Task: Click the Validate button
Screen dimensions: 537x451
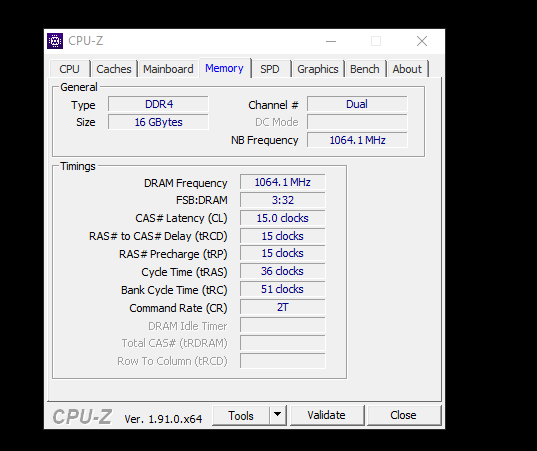Action: click(x=327, y=415)
